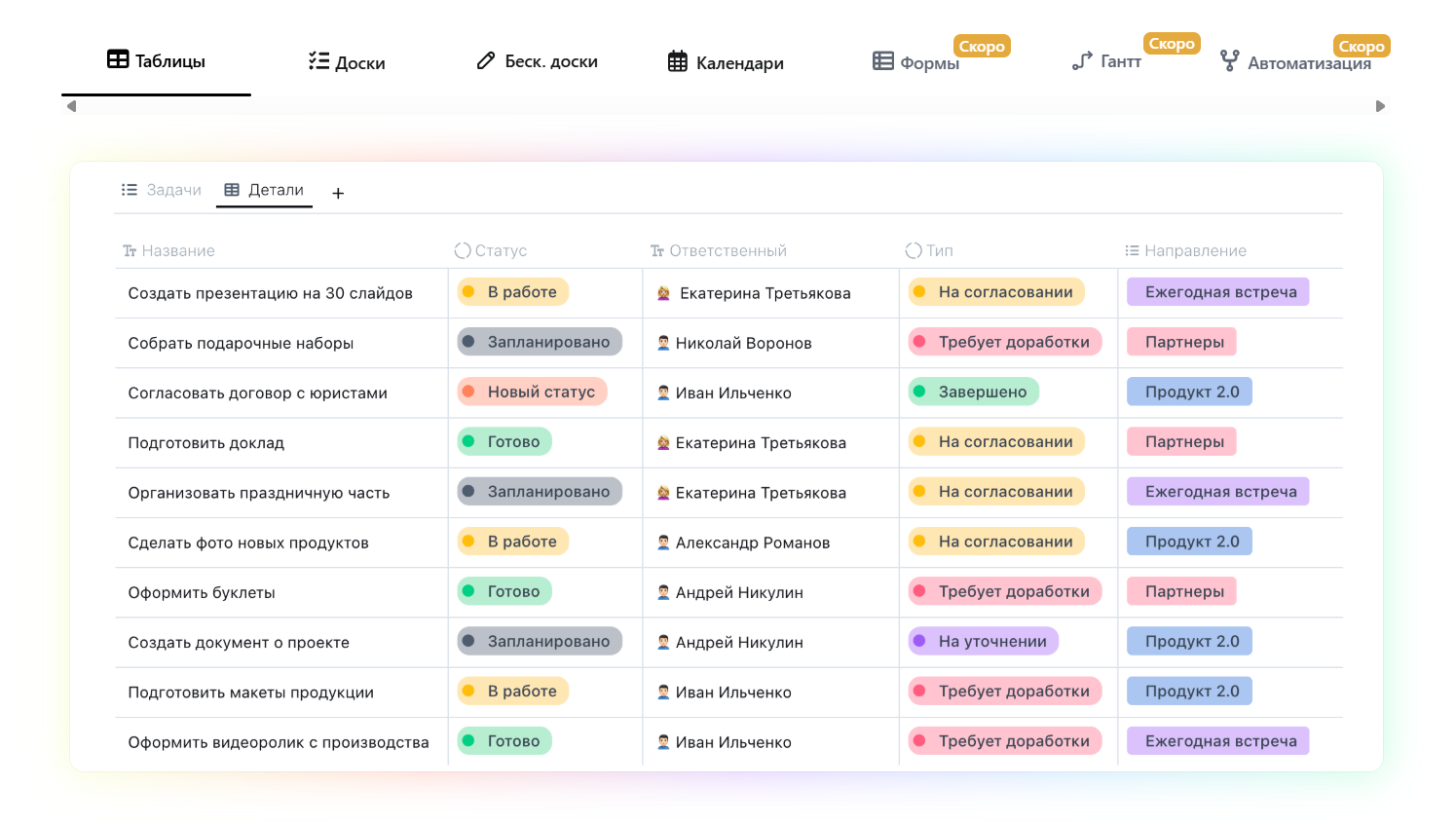The width and height of the screenshot is (1456, 824).
Task: Select the Детали view tab
Action: [x=265, y=190]
